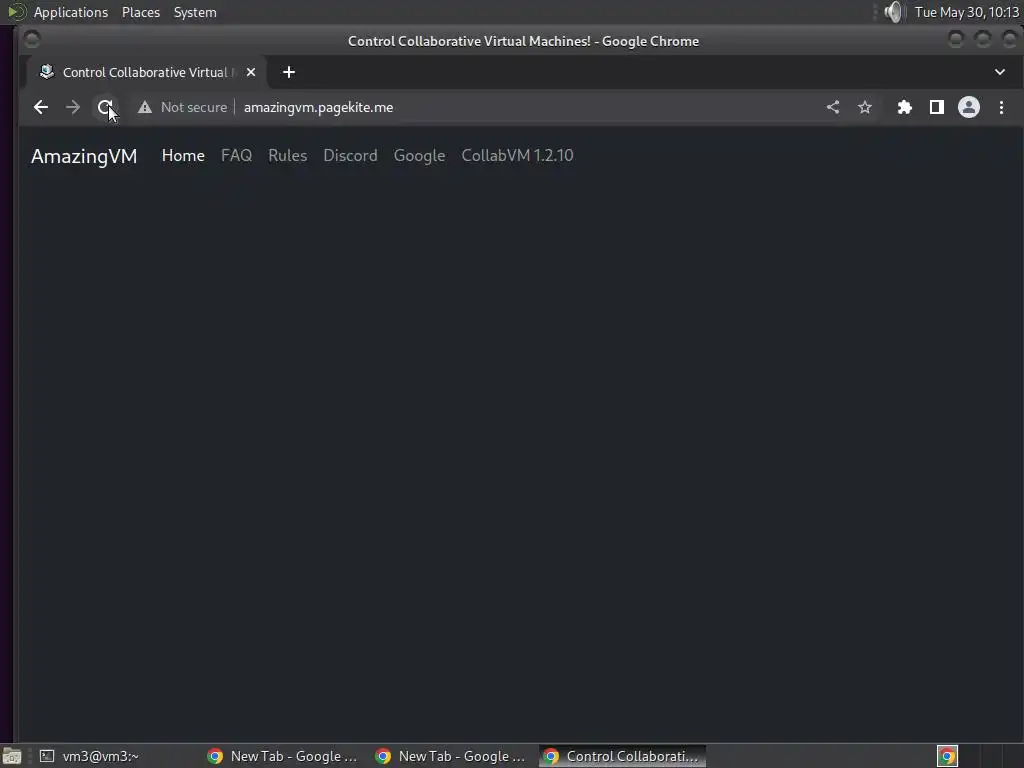Expand the tab search chevron
The height and width of the screenshot is (768, 1024).
coord(1000,72)
